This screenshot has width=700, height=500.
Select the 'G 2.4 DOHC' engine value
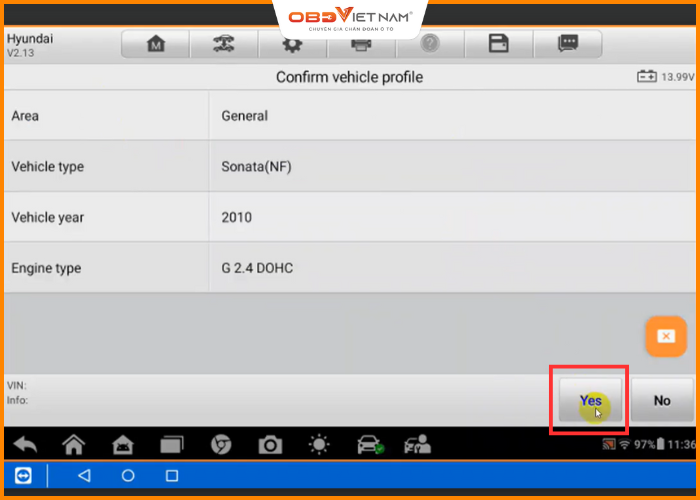(257, 268)
